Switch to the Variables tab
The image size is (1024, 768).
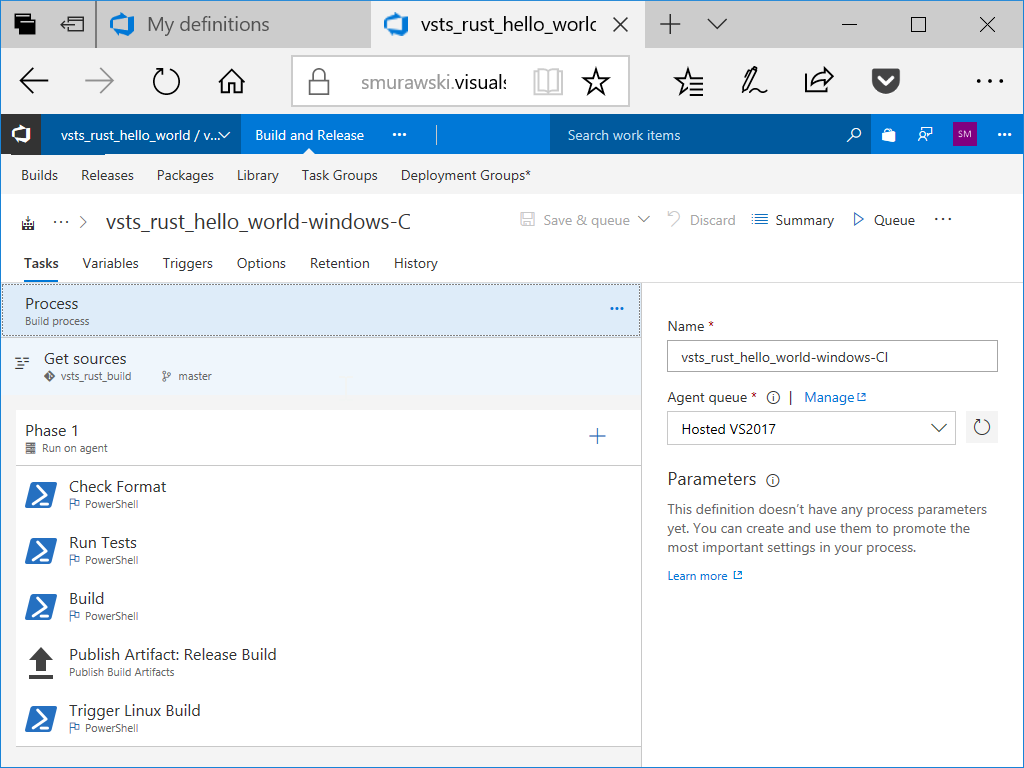110,263
